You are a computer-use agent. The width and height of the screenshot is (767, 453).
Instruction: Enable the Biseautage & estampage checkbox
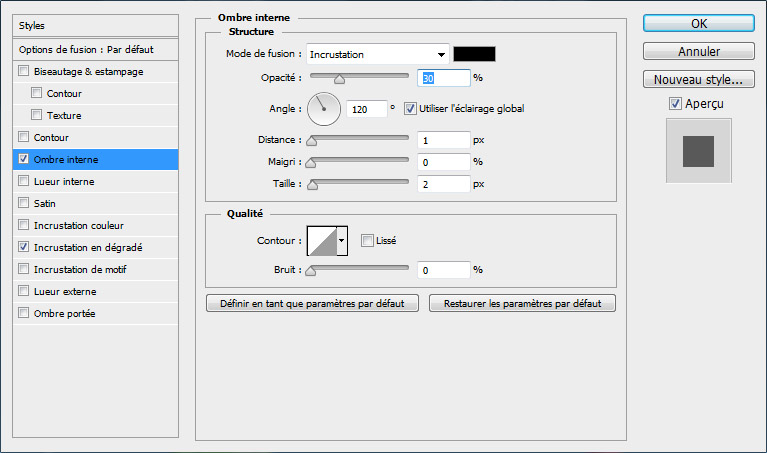click(x=23, y=71)
